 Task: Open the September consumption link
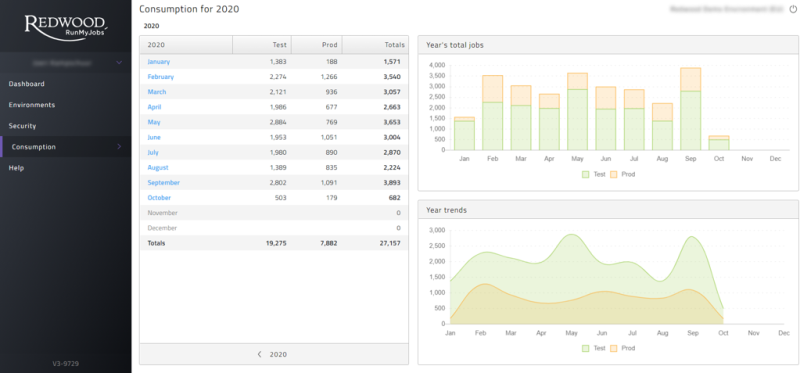(164, 183)
